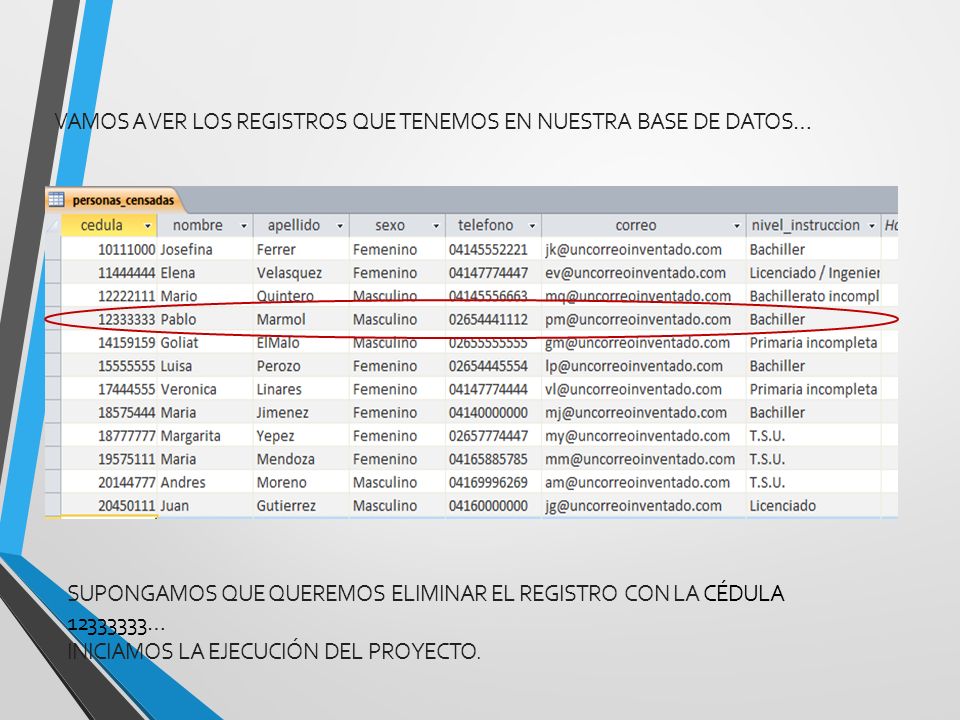This screenshot has height=720, width=960.
Task: Click cell with cedula 18575444
Action: [109, 412]
